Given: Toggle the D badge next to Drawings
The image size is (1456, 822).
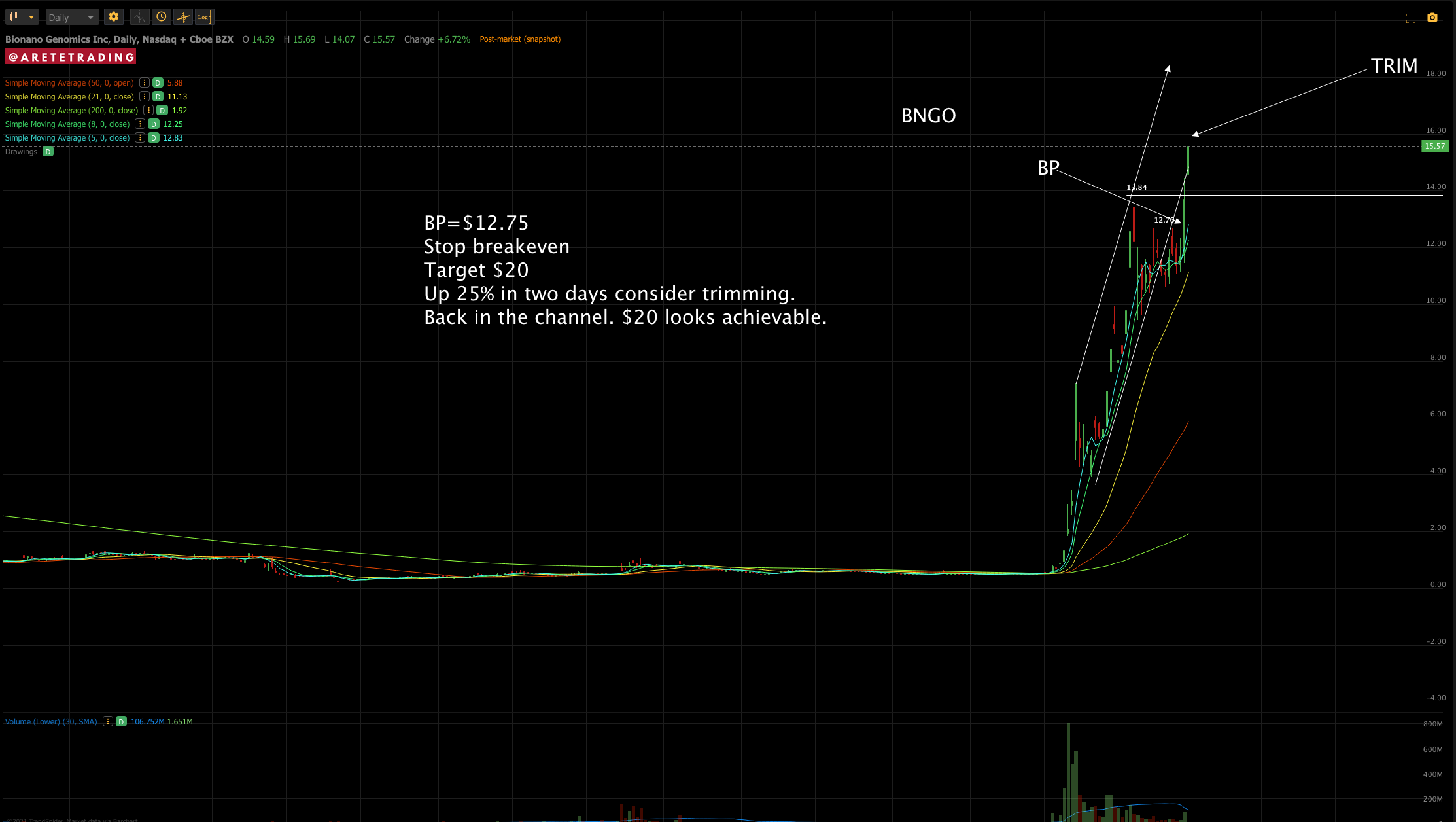Looking at the screenshot, I should [x=48, y=152].
